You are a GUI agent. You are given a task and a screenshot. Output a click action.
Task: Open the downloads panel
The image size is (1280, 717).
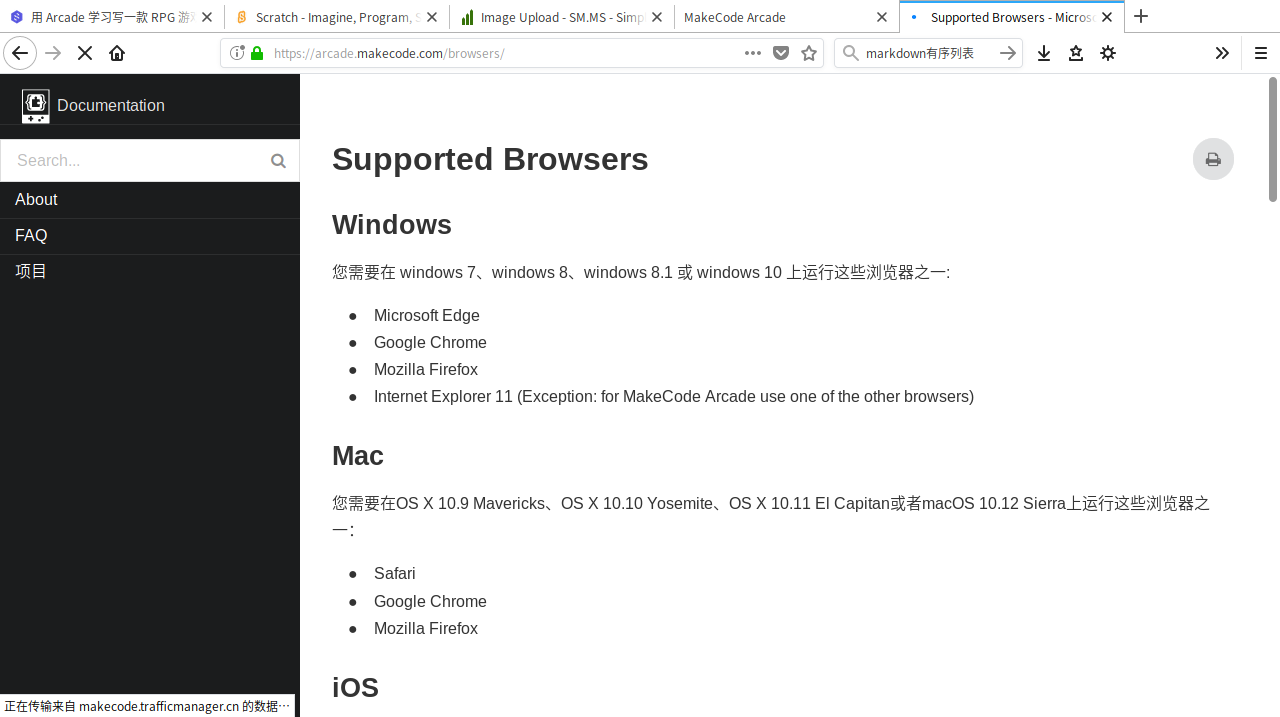point(1044,53)
